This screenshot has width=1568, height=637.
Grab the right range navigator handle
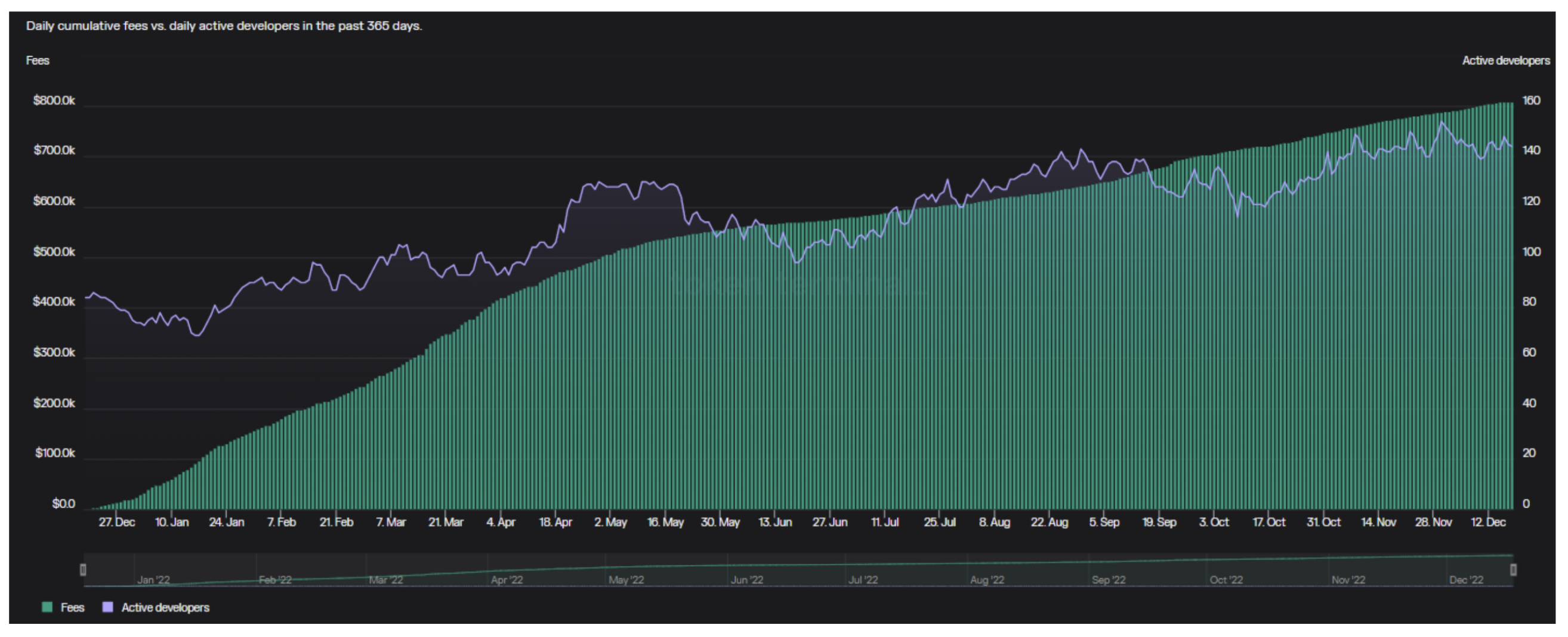(x=1513, y=570)
